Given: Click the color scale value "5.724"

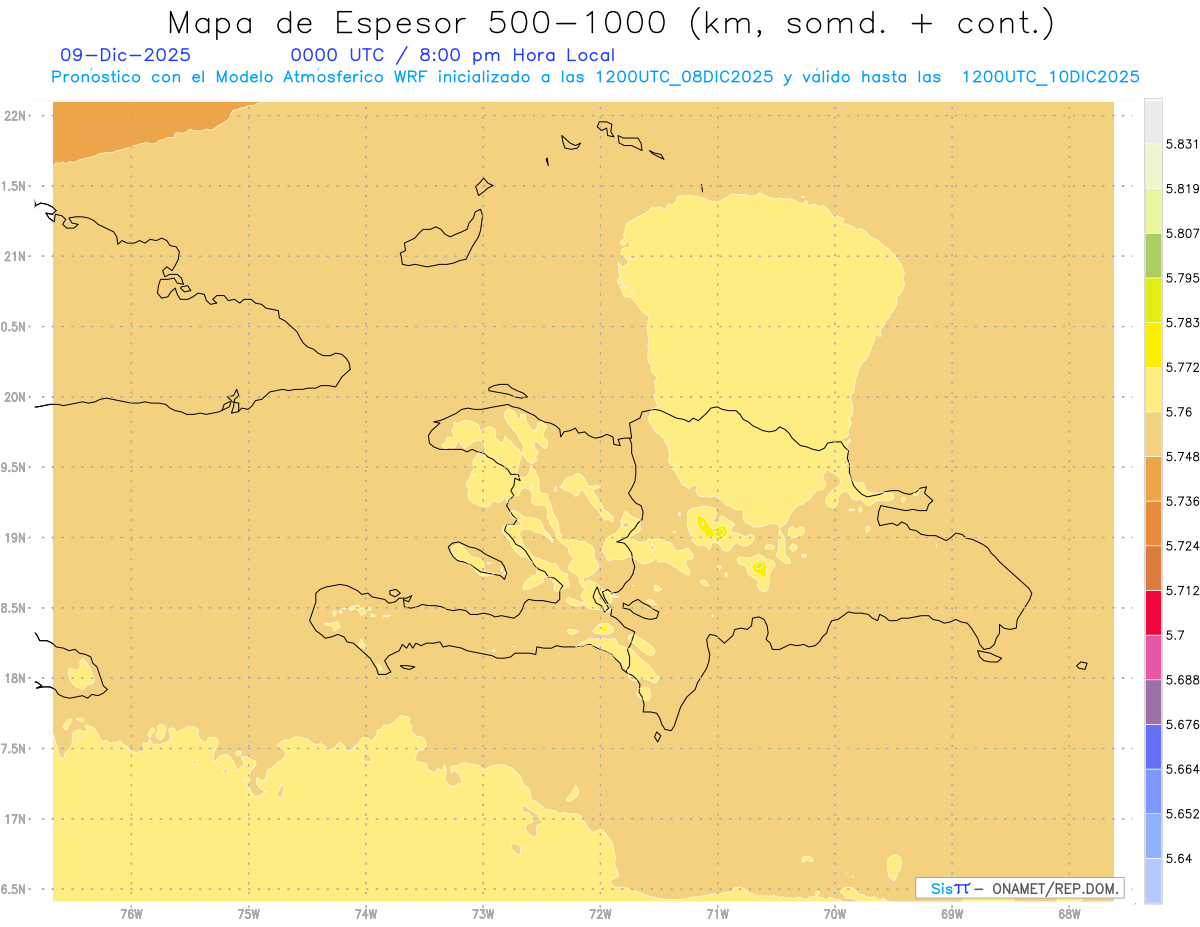Looking at the screenshot, I should [1182, 546].
